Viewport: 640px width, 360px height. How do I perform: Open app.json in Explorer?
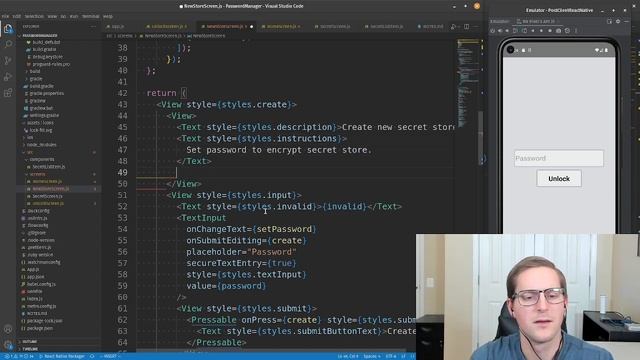[33, 277]
